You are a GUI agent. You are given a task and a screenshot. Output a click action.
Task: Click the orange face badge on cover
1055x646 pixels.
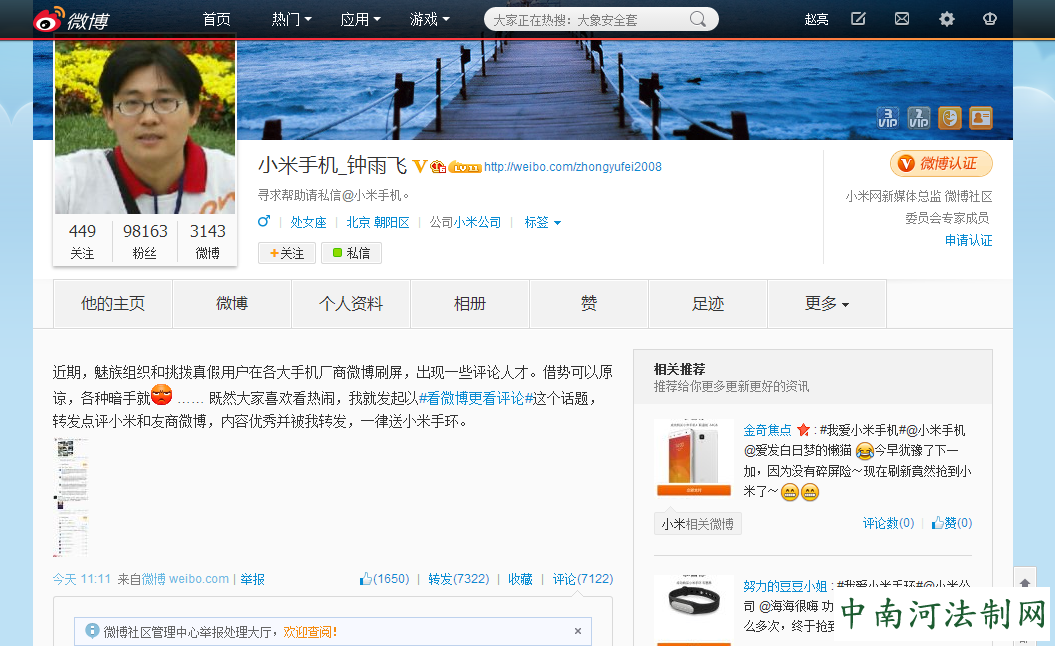(x=950, y=118)
